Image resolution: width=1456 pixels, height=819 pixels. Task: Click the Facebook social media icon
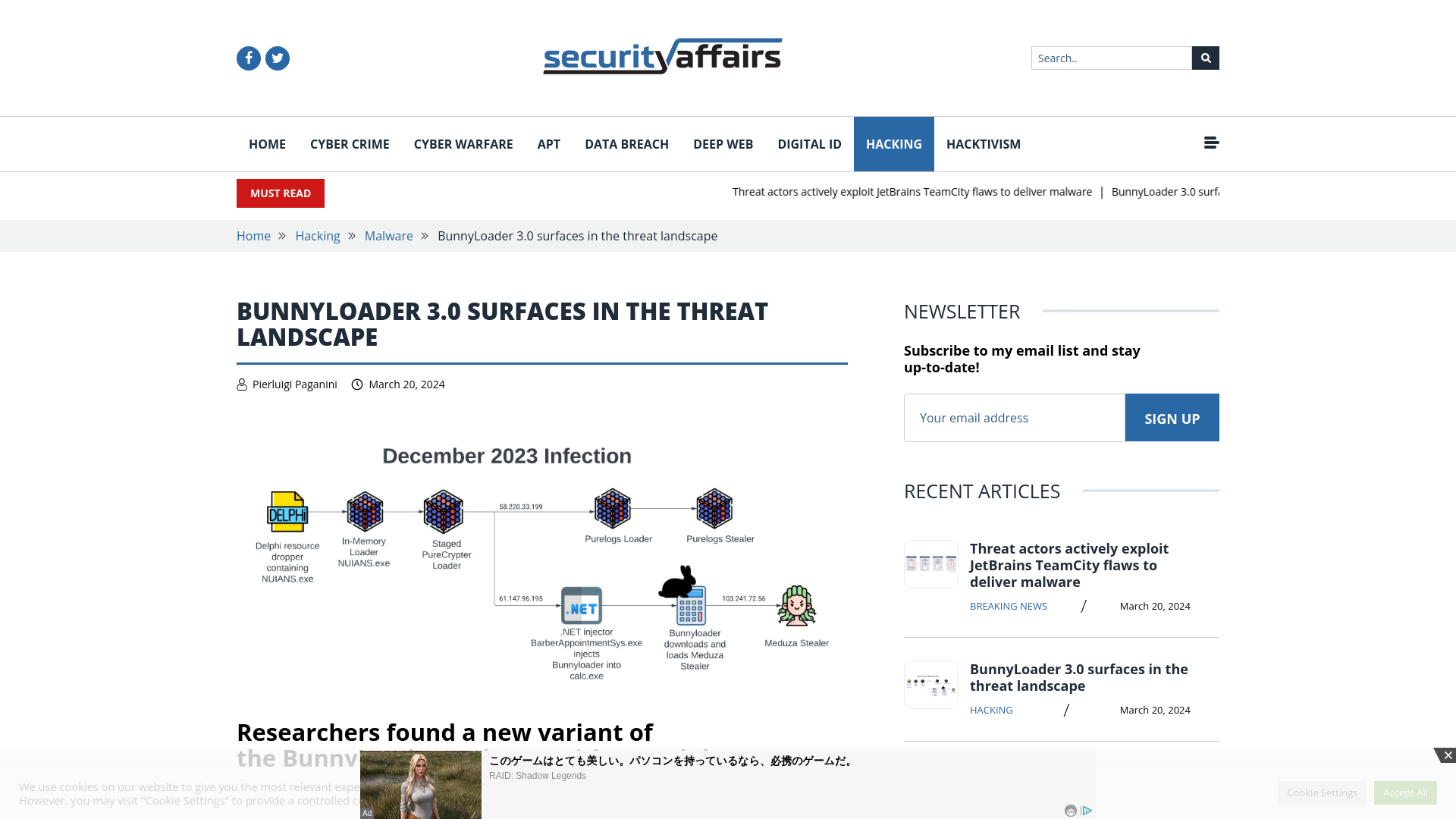pos(249,58)
